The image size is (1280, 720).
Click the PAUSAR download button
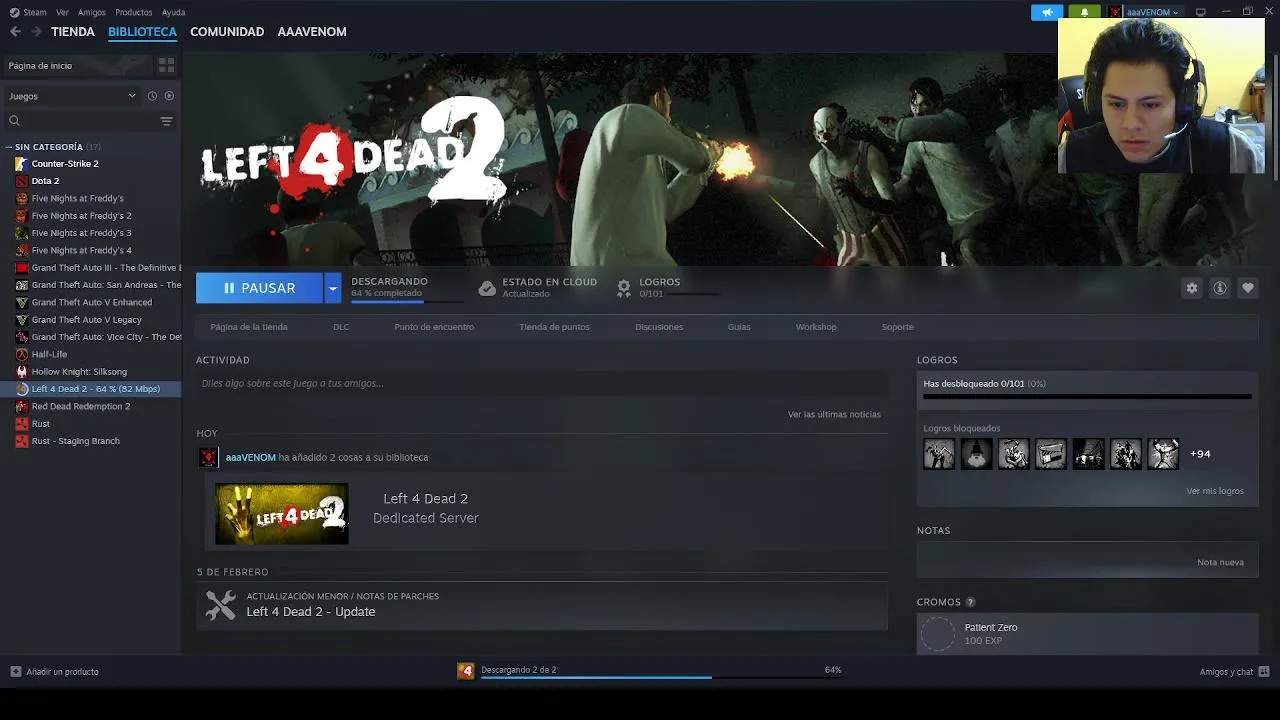259,288
